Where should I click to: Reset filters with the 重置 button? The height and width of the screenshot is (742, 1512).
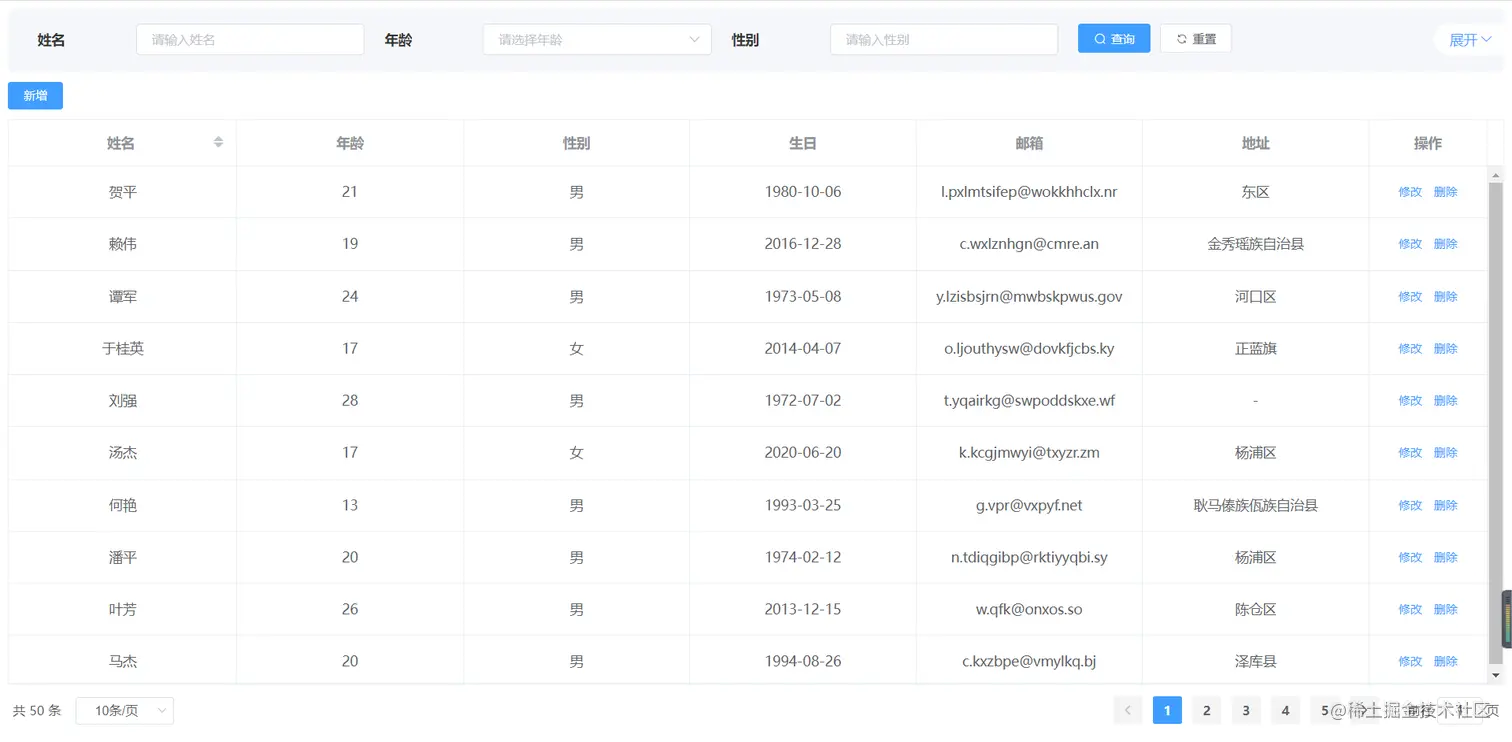tap(1196, 39)
